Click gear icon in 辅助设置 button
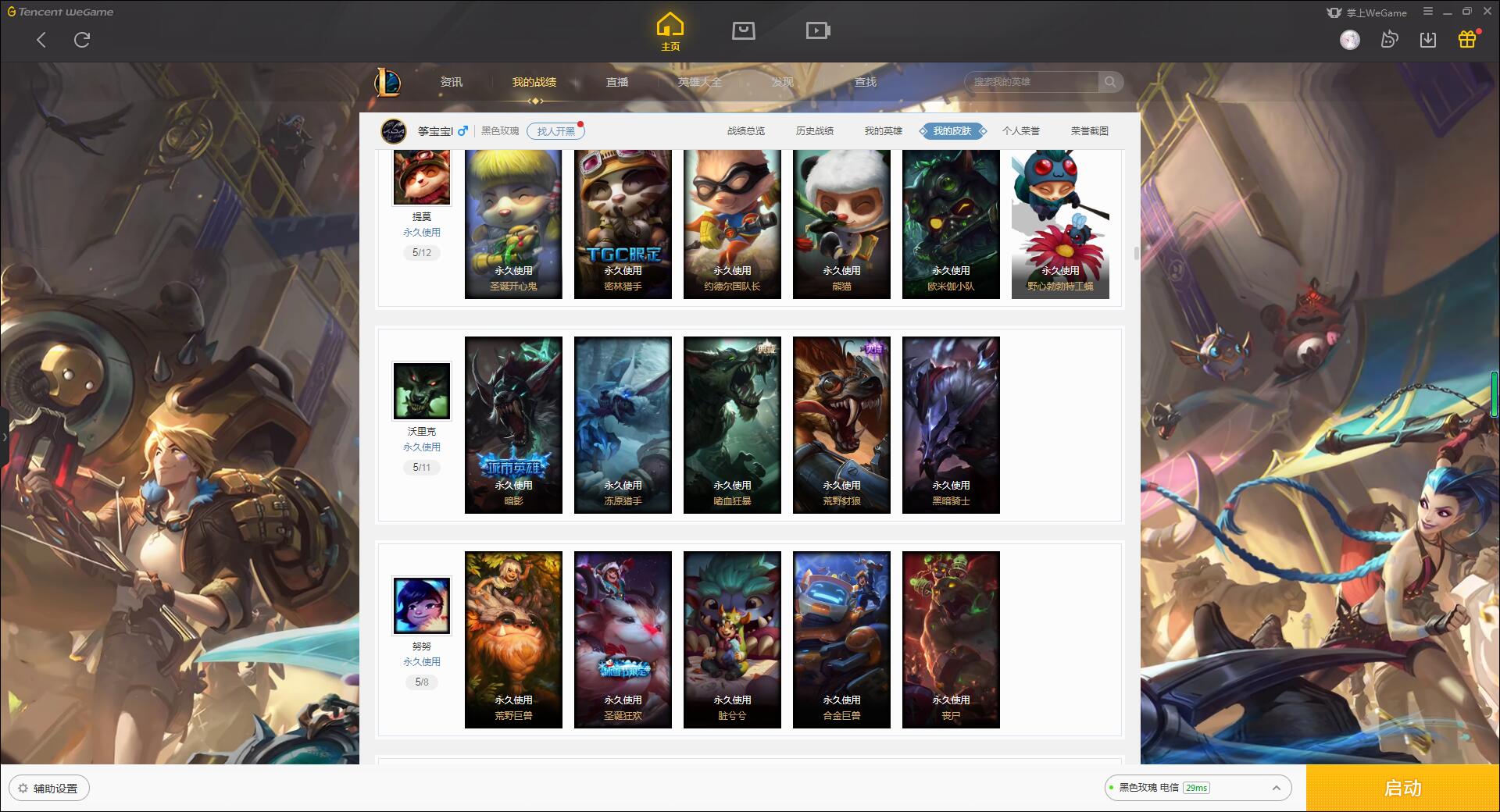 pyautogui.click(x=23, y=788)
